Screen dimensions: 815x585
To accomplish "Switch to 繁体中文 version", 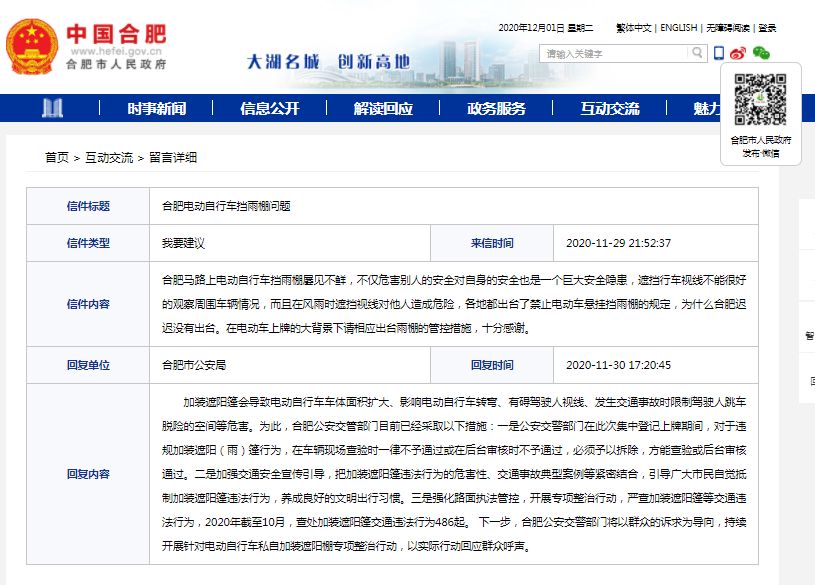I will 634,28.
